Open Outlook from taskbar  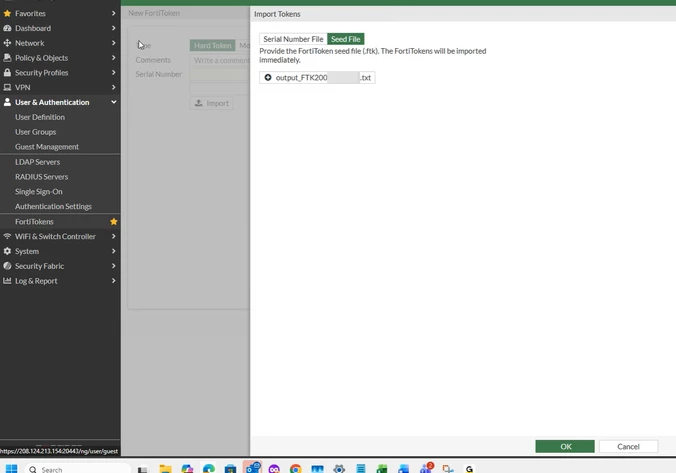253,468
